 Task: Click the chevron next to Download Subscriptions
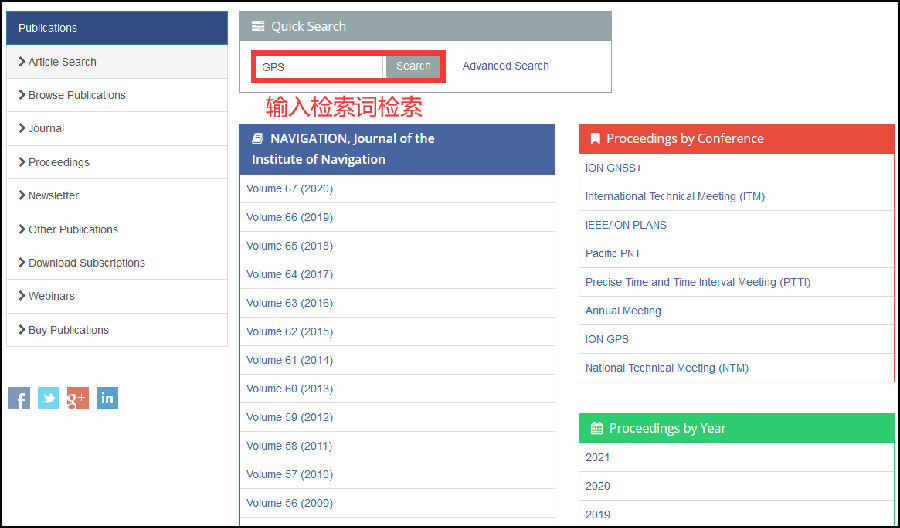click(22, 262)
